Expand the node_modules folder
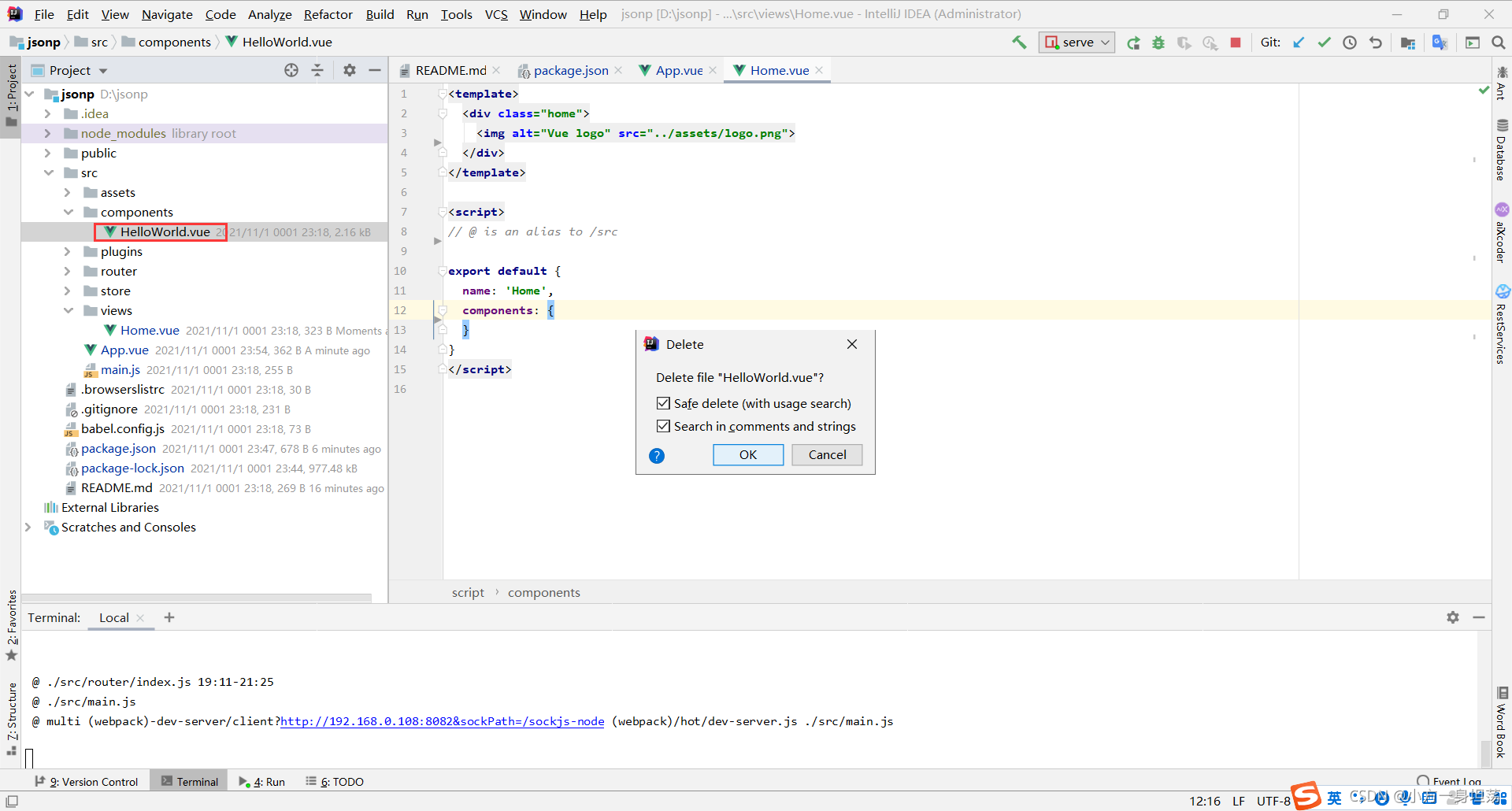The image size is (1512, 811). (x=48, y=133)
